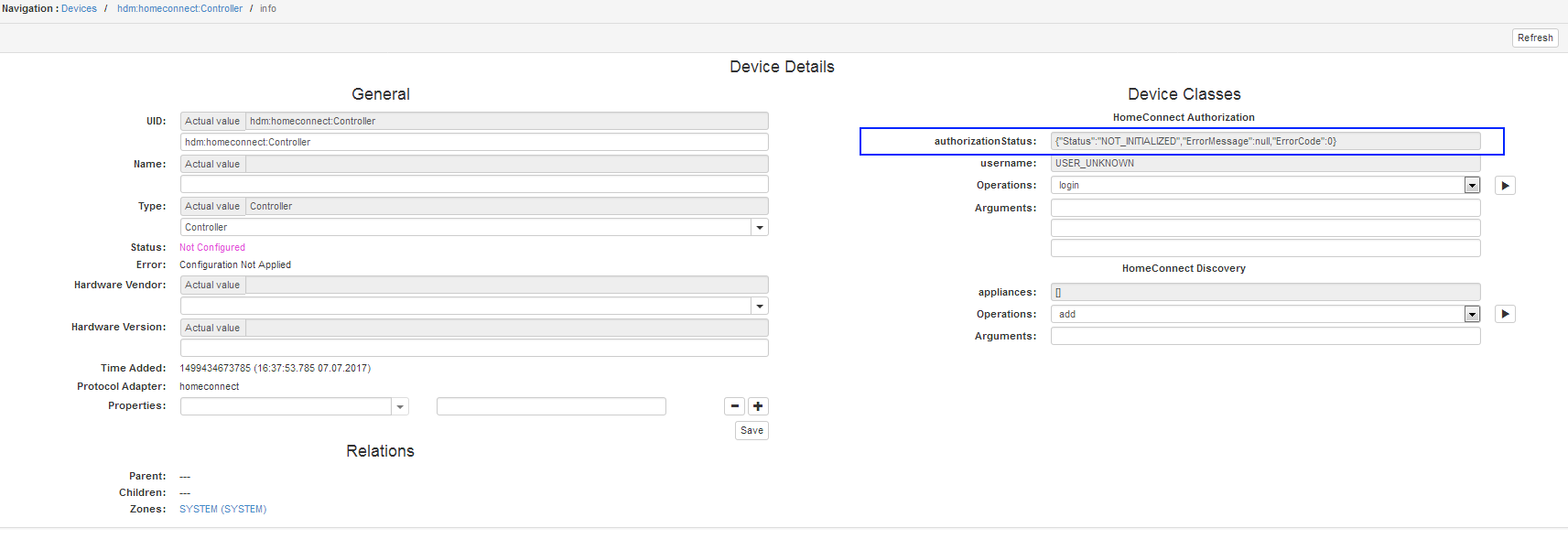This screenshot has height=539, width=1568.
Task: Click the USER_UNKNOWN username field
Action: click(1265, 163)
